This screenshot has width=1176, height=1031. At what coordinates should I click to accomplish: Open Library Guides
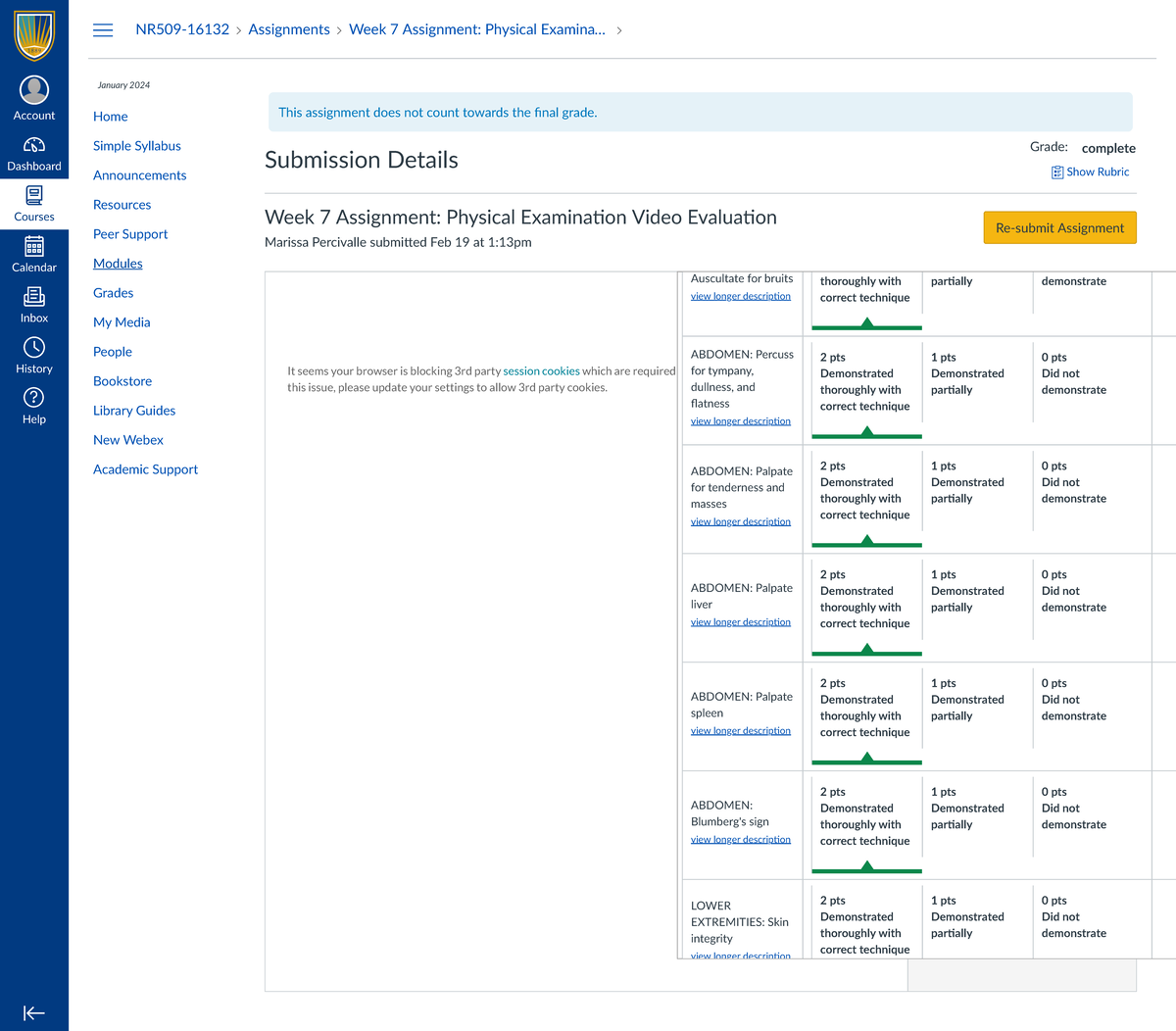pos(134,411)
